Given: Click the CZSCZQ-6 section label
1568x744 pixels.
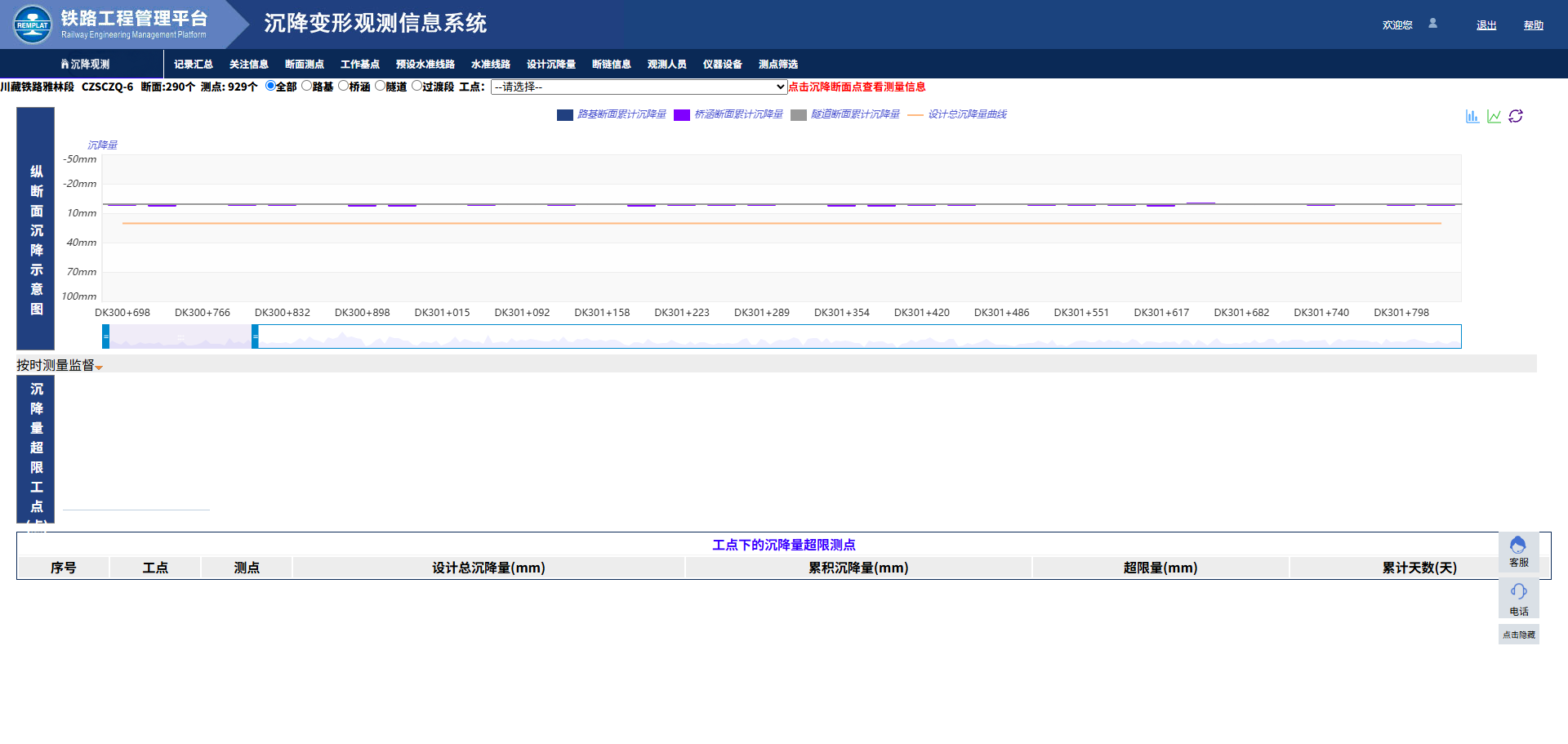Looking at the screenshot, I should (107, 87).
